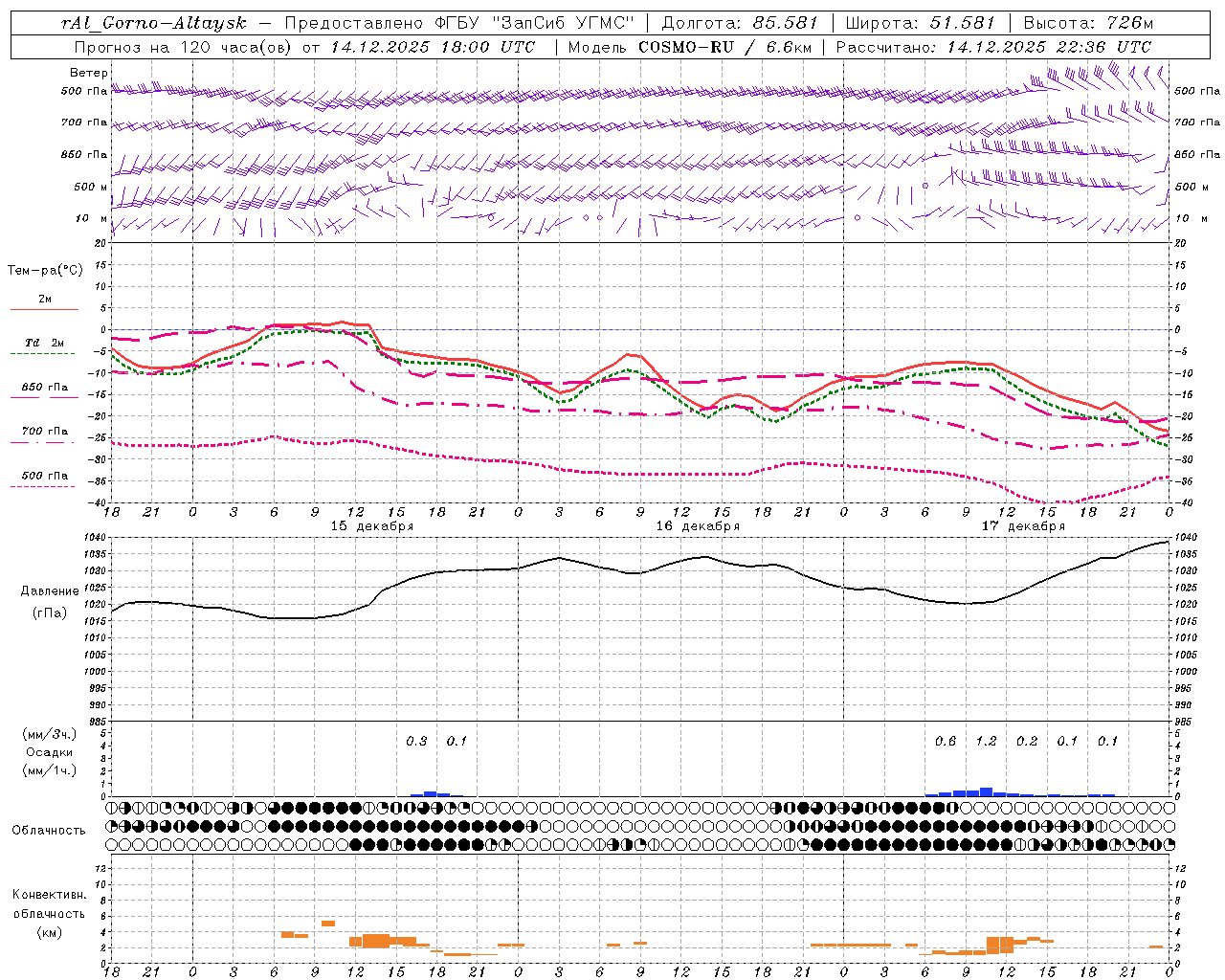Click the 'Конвективн.' convective cloud label

49,895
